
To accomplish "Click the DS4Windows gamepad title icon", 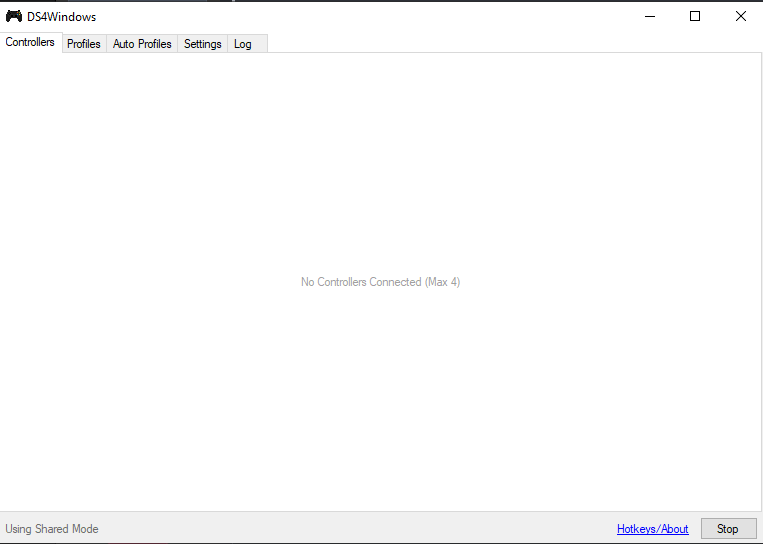I will pyautogui.click(x=14, y=17).
